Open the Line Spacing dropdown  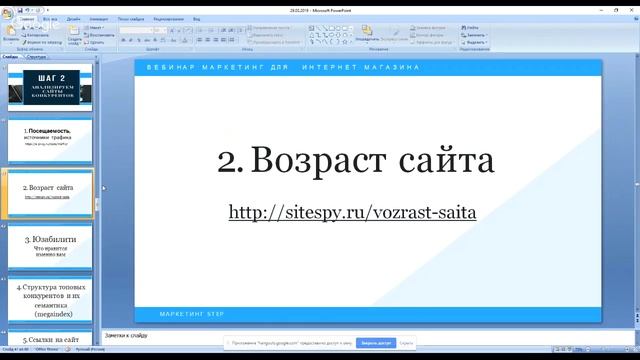(x=241, y=30)
